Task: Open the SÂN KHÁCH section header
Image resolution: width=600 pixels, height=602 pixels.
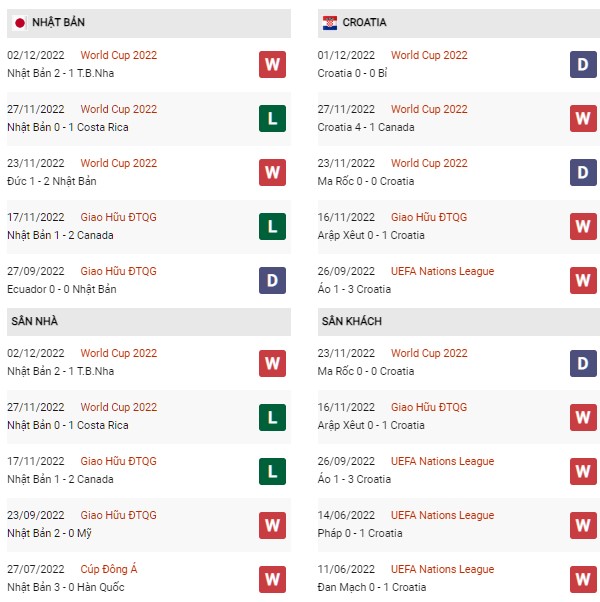Action: pyautogui.click(x=459, y=322)
